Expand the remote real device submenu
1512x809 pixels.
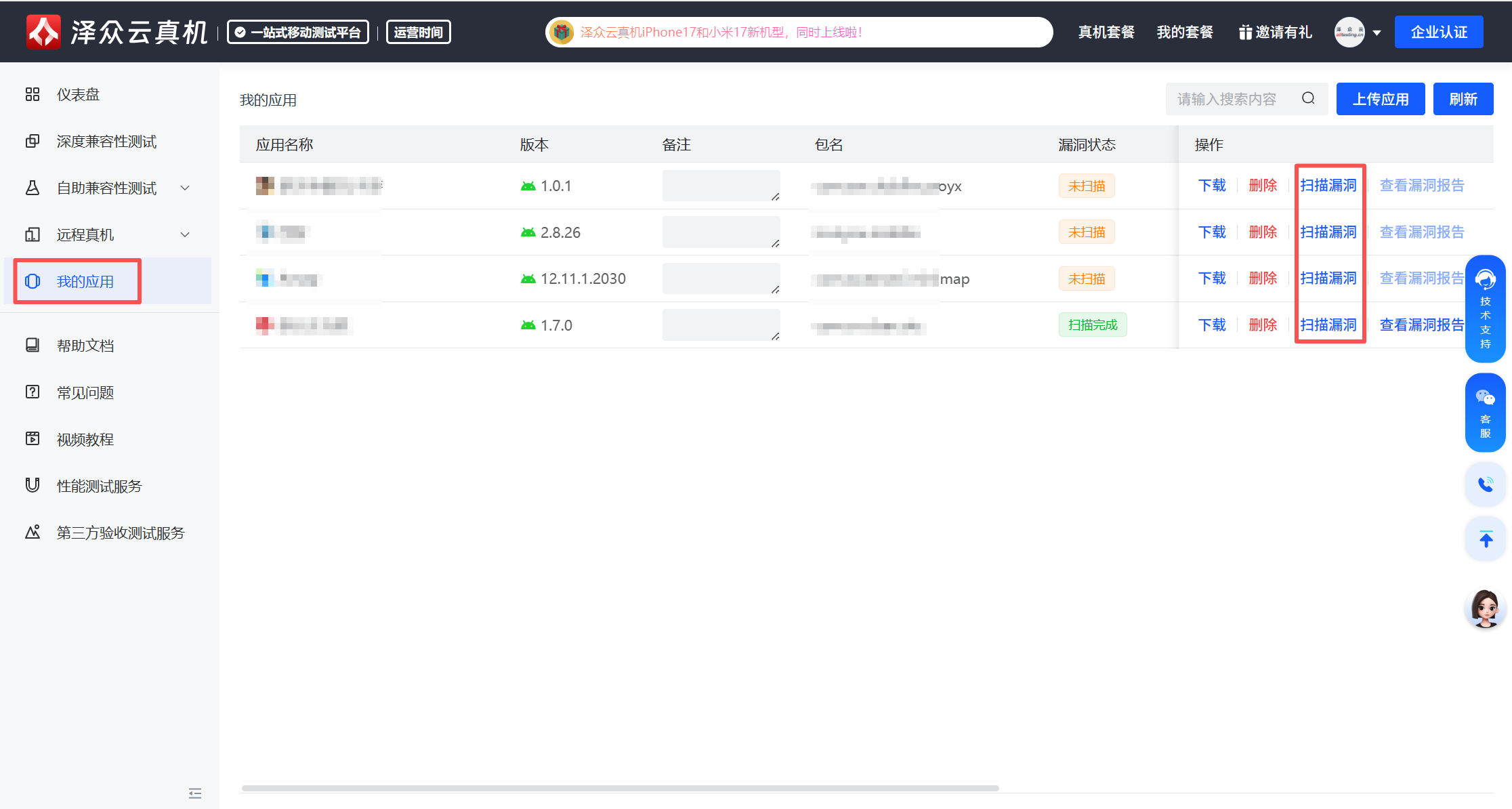click(185, 234)
